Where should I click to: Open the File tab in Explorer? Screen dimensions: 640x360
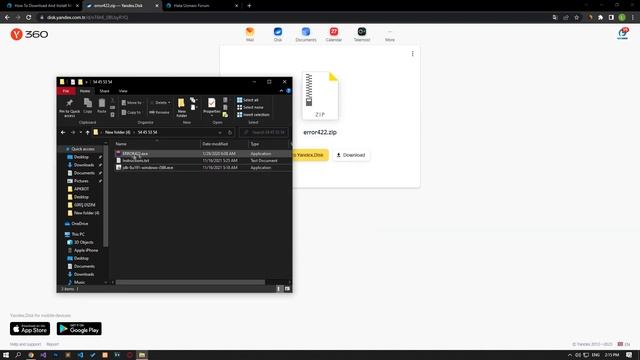tap(66, 91)
